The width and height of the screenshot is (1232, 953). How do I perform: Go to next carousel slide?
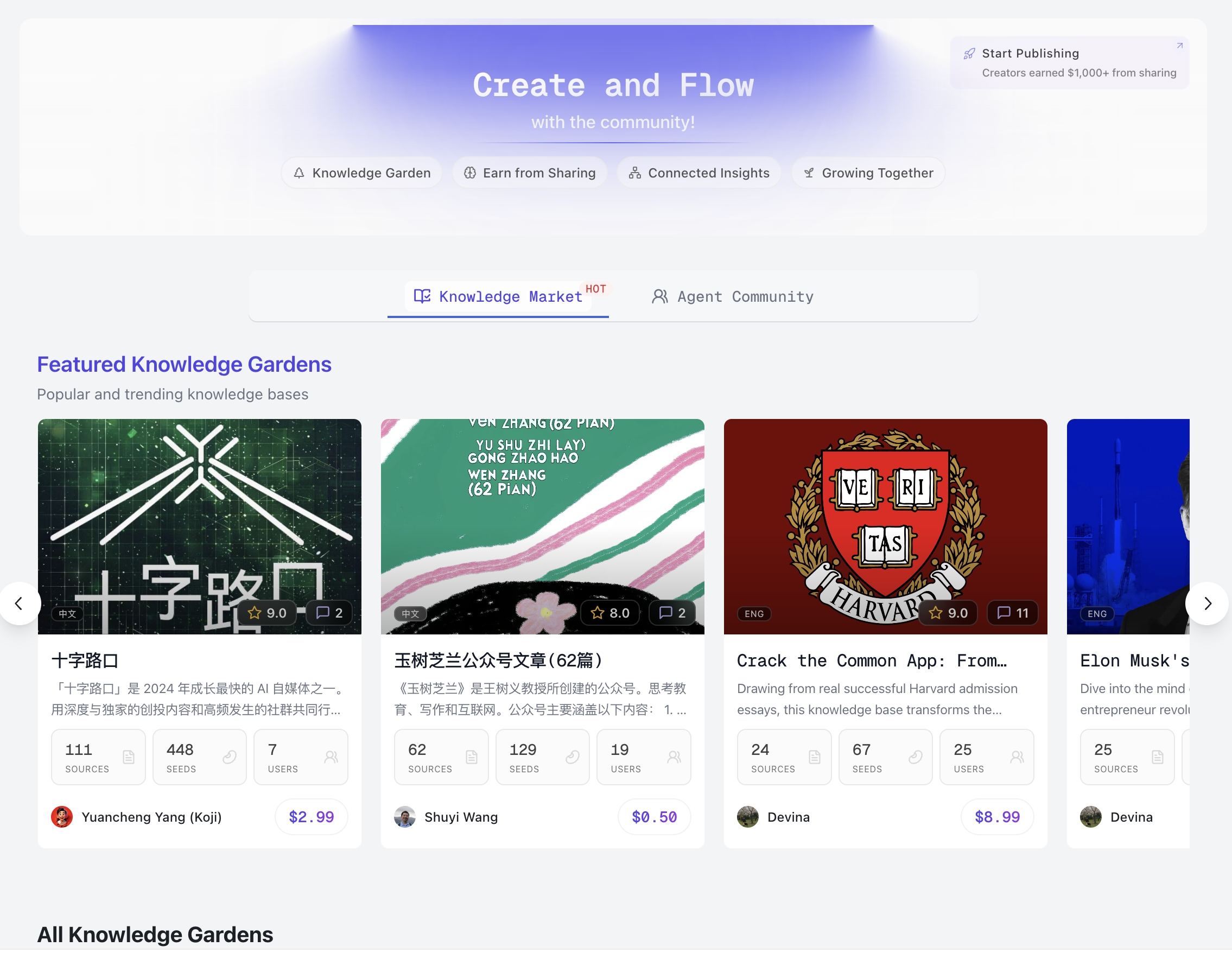1207,603
